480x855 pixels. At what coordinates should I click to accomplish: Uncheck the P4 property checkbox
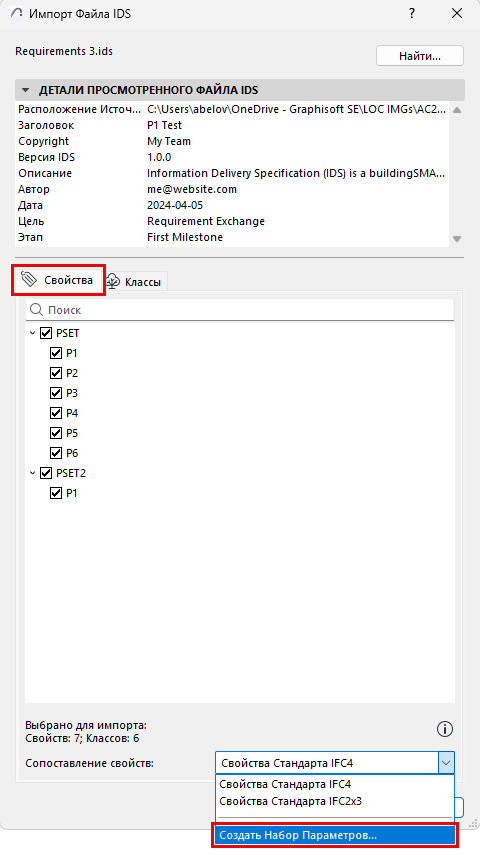coord(56,413)
